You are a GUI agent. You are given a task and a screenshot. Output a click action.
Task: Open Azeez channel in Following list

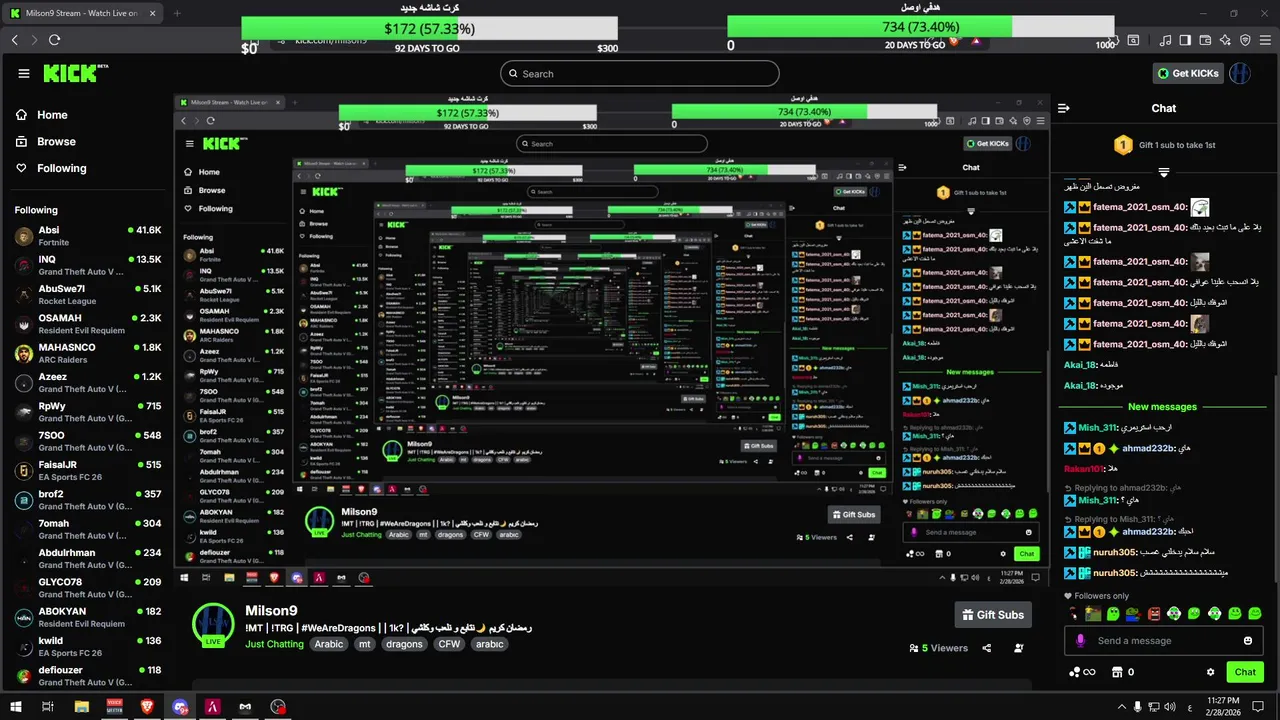click(87, 382)
